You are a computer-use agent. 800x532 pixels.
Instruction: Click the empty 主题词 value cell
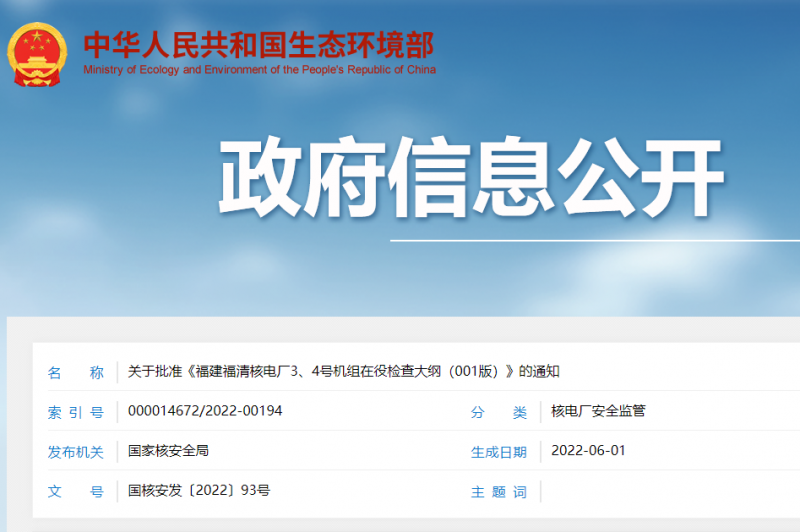tap(660, 491)
